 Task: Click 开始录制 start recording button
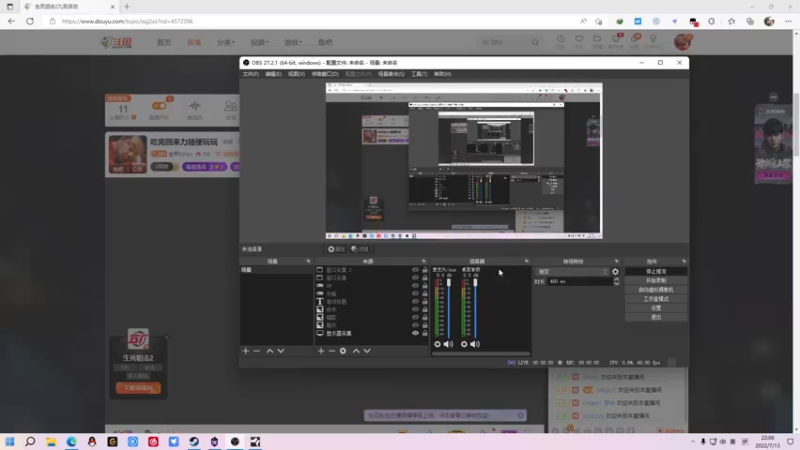(656, 281)
